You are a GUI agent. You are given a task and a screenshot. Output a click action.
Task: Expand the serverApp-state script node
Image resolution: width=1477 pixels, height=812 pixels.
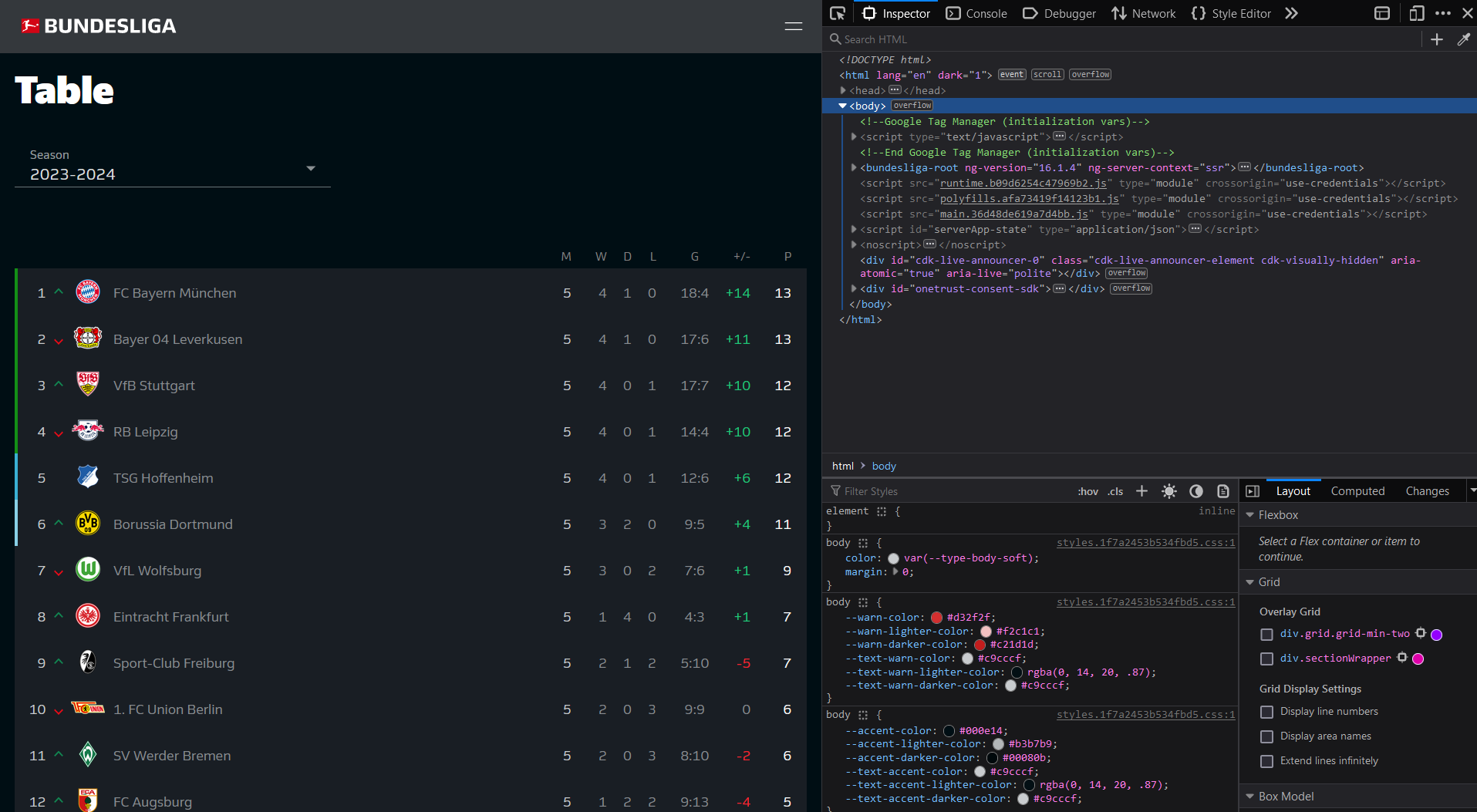tap(854, 229)
